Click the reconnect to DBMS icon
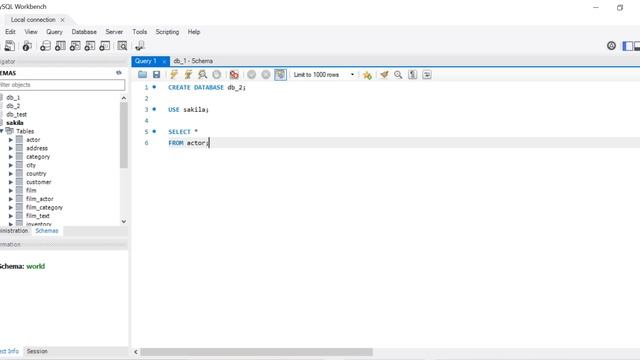Image resolution: width=640 pixels, height=360 pixels. pos(140,46)
